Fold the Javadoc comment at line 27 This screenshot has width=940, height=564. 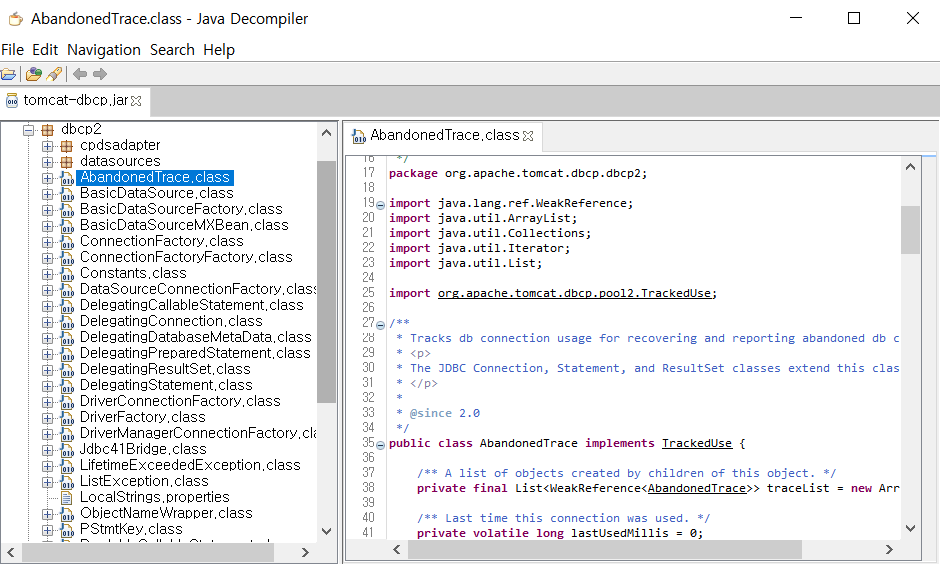pyautogui.click(x=380, y=325)
